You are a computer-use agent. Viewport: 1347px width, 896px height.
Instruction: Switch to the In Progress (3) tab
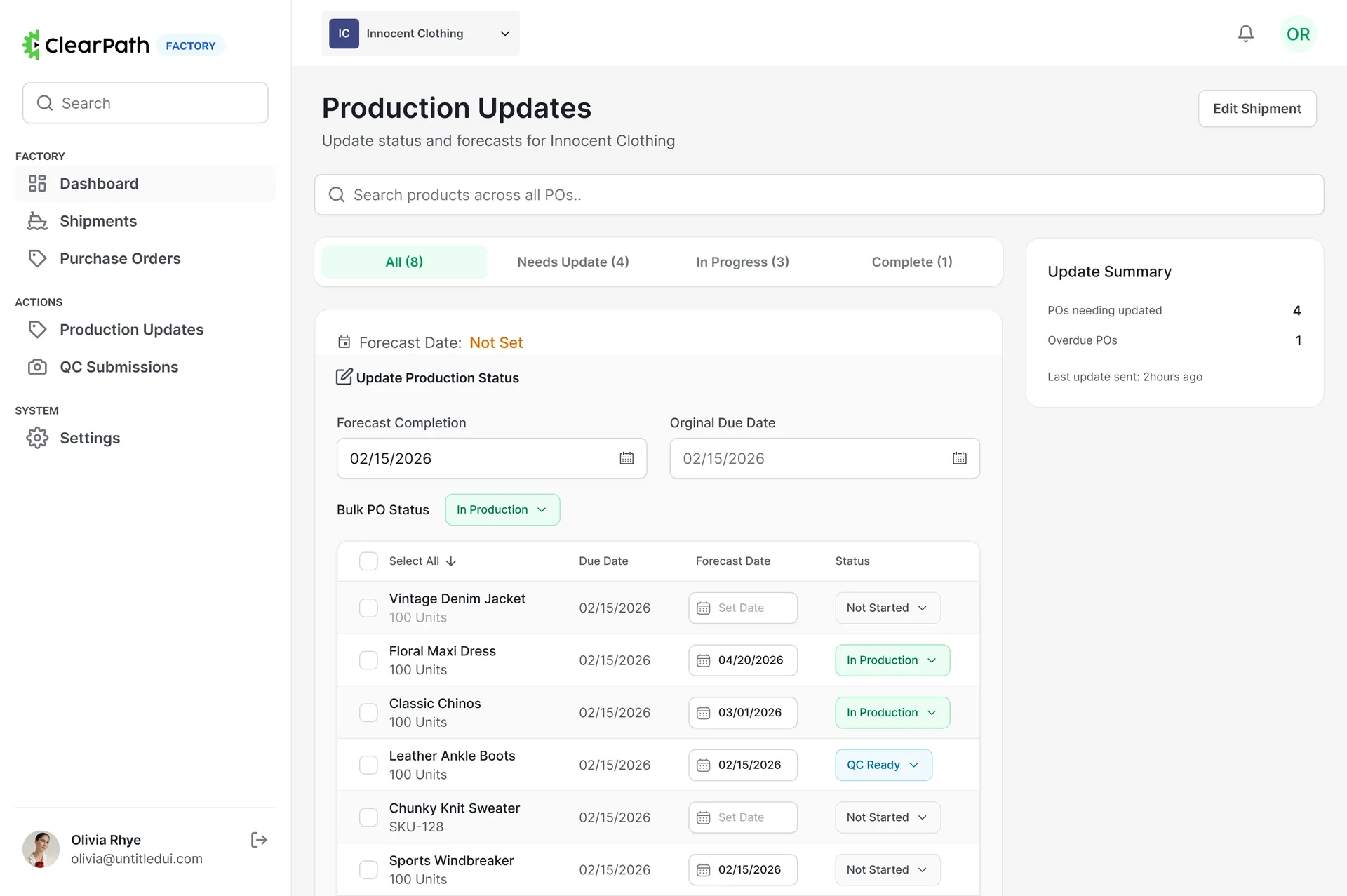pos(742,262)
